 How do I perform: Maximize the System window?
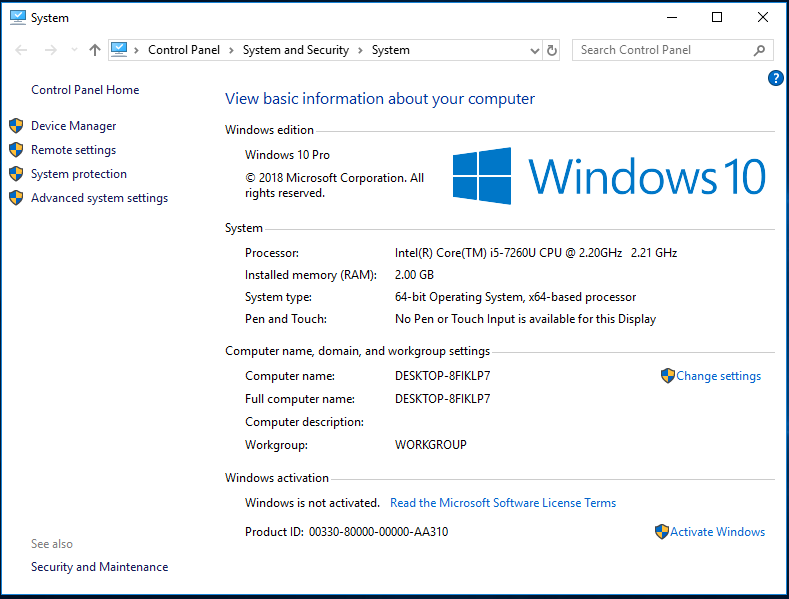pyautogui.click(x=717, y=17)
